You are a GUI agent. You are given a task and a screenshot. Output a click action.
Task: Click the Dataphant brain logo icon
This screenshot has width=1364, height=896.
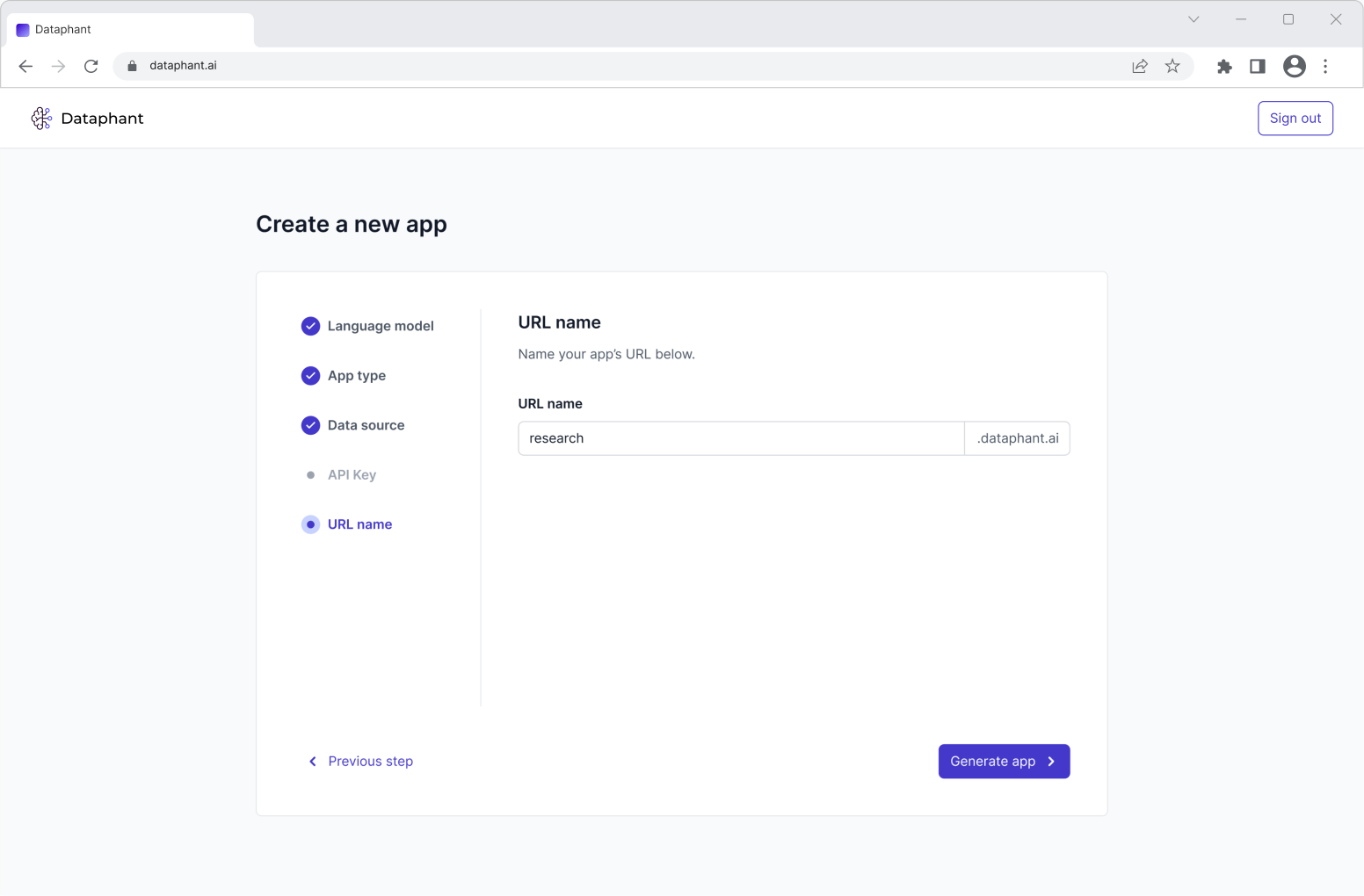coord(41,119)
